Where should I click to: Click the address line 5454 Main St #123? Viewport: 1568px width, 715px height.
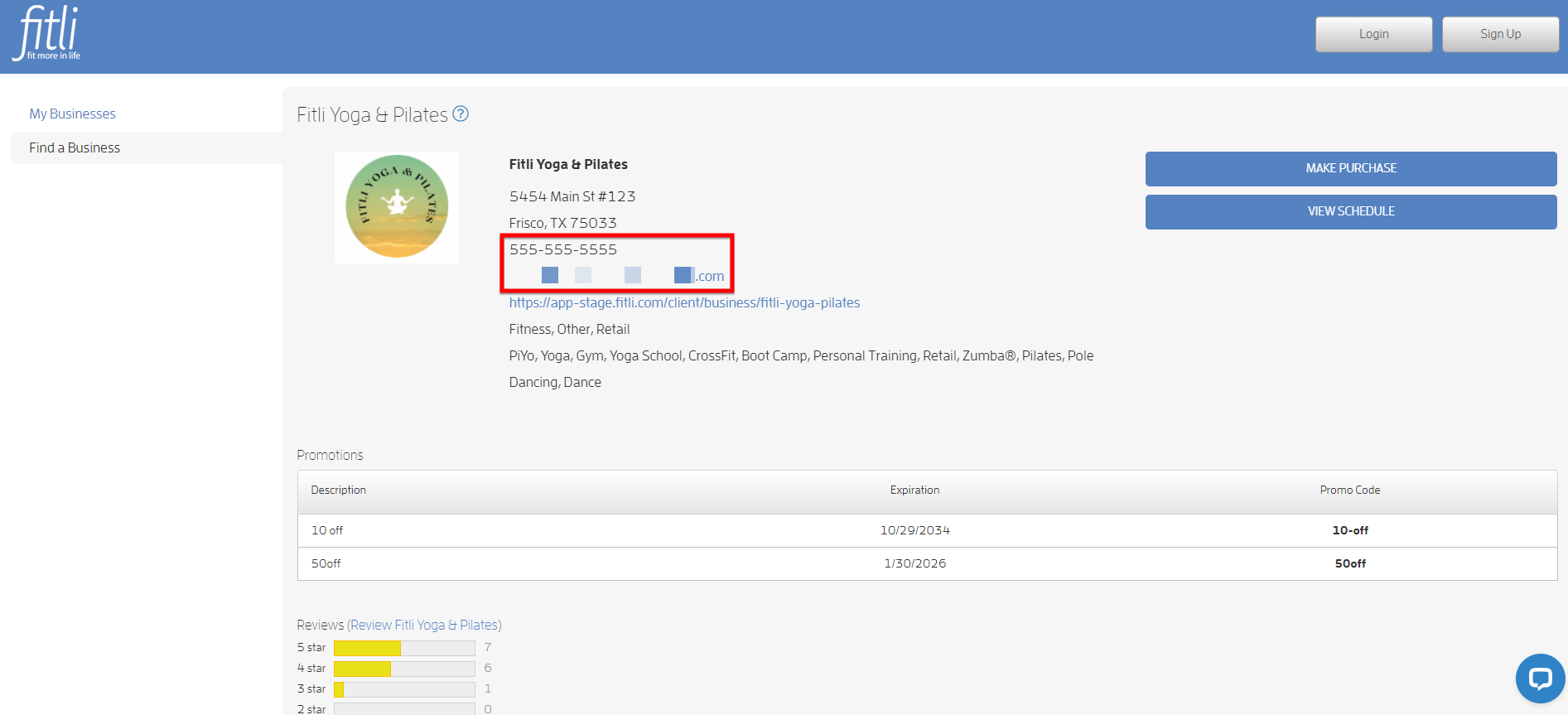coord(572,196)
